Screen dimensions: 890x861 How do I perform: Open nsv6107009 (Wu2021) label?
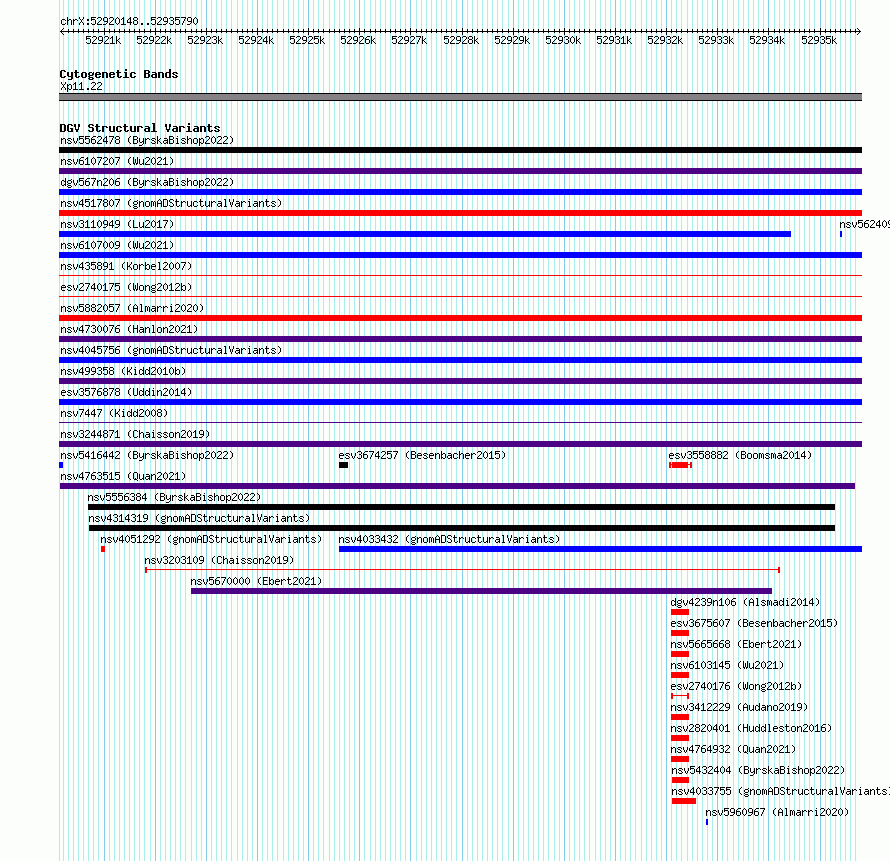(x=117, y=245)
